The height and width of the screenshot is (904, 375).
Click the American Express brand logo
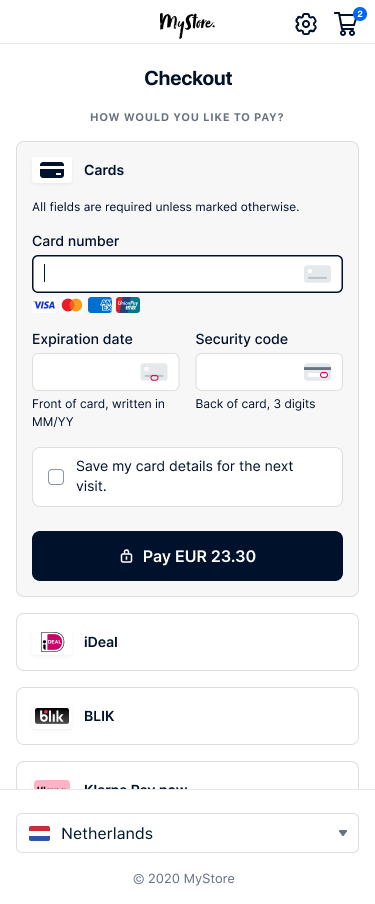click(100, 305)
